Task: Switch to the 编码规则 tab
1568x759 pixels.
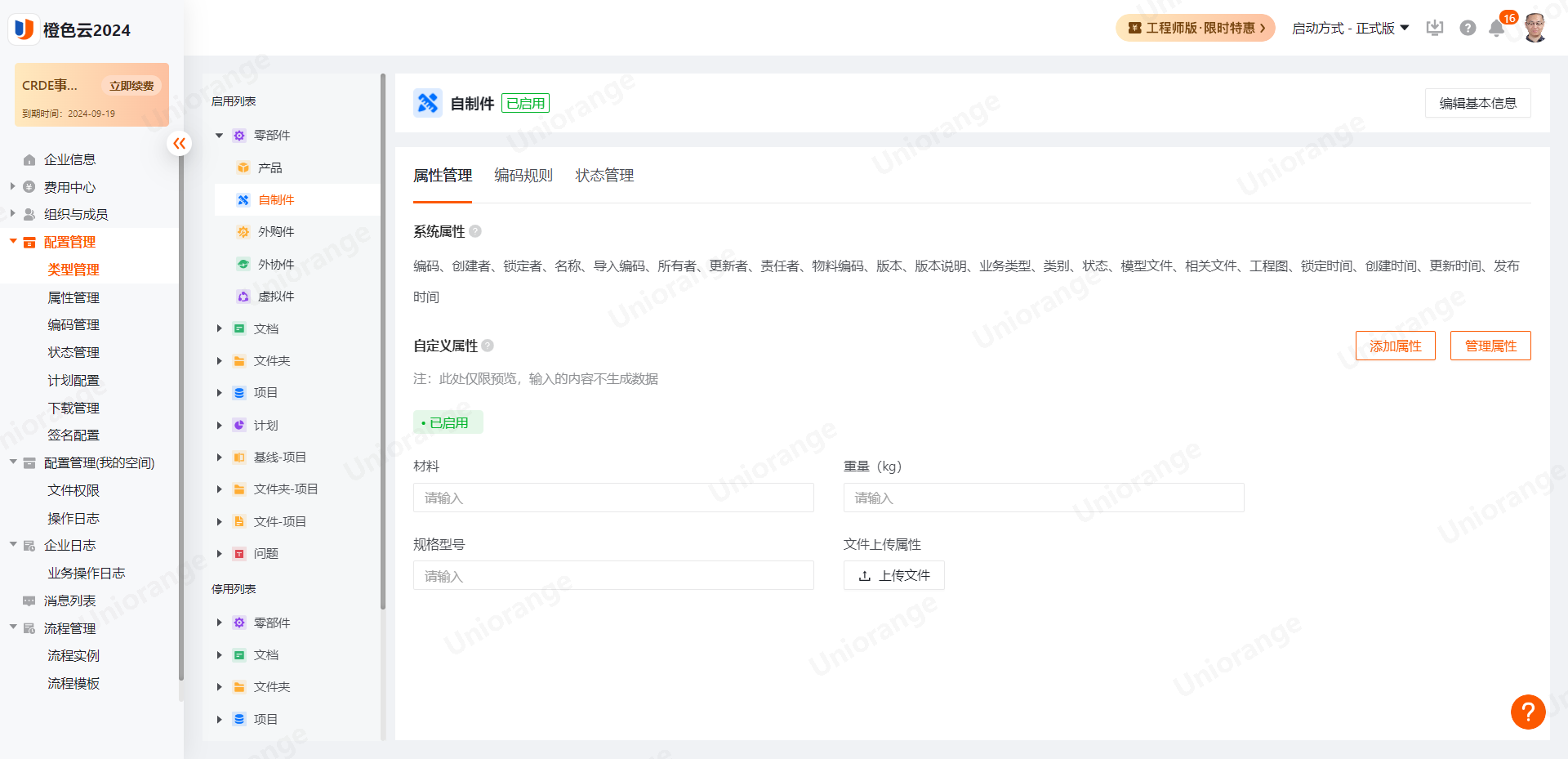Action: click(523, 176)
